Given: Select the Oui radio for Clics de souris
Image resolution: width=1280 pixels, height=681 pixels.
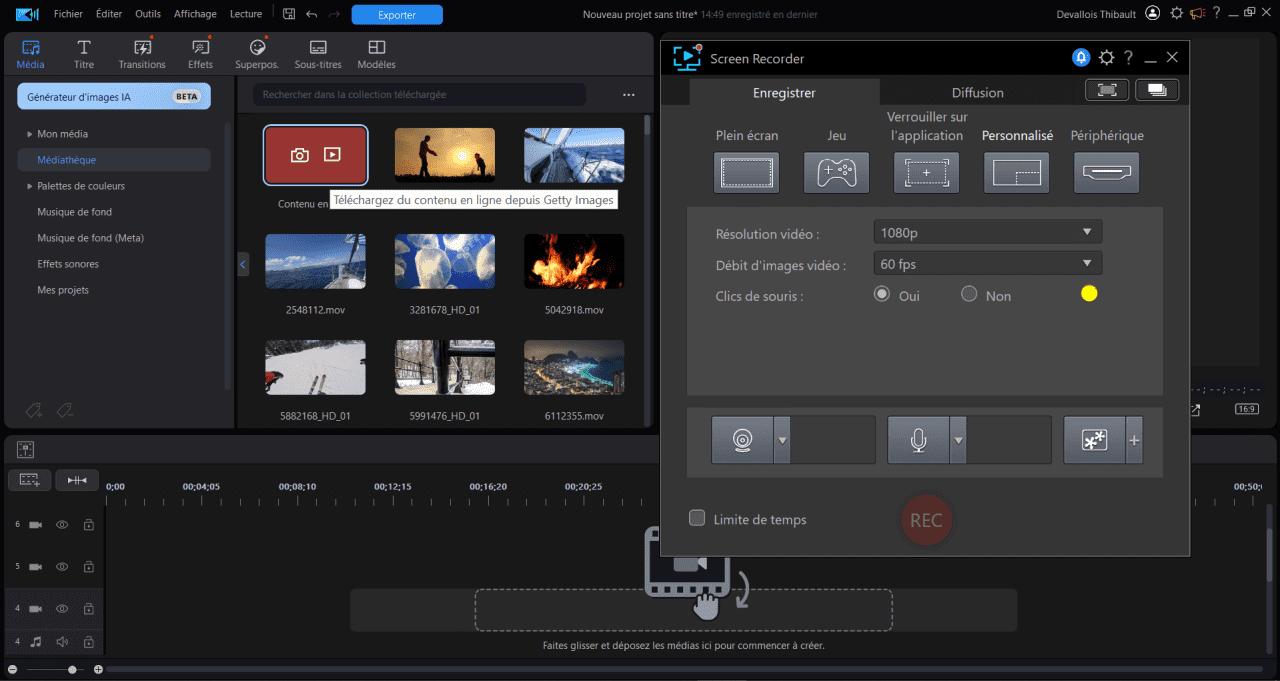Looking at the screenshot, I should pos(882,293).
